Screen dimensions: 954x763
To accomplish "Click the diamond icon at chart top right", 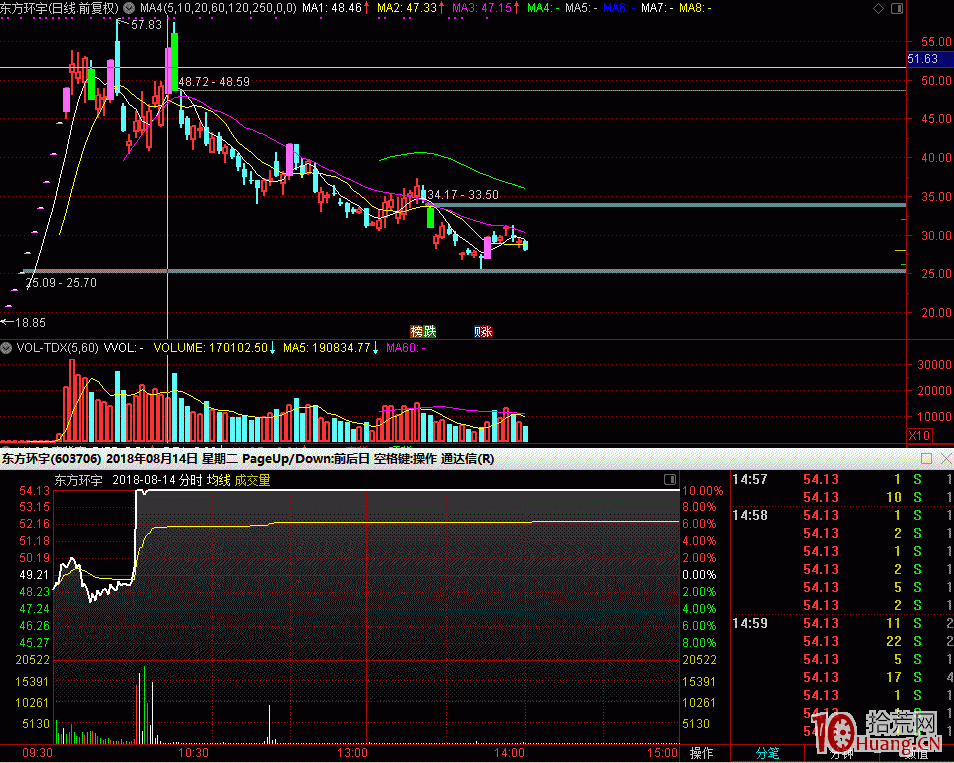I will click(878, 8).
